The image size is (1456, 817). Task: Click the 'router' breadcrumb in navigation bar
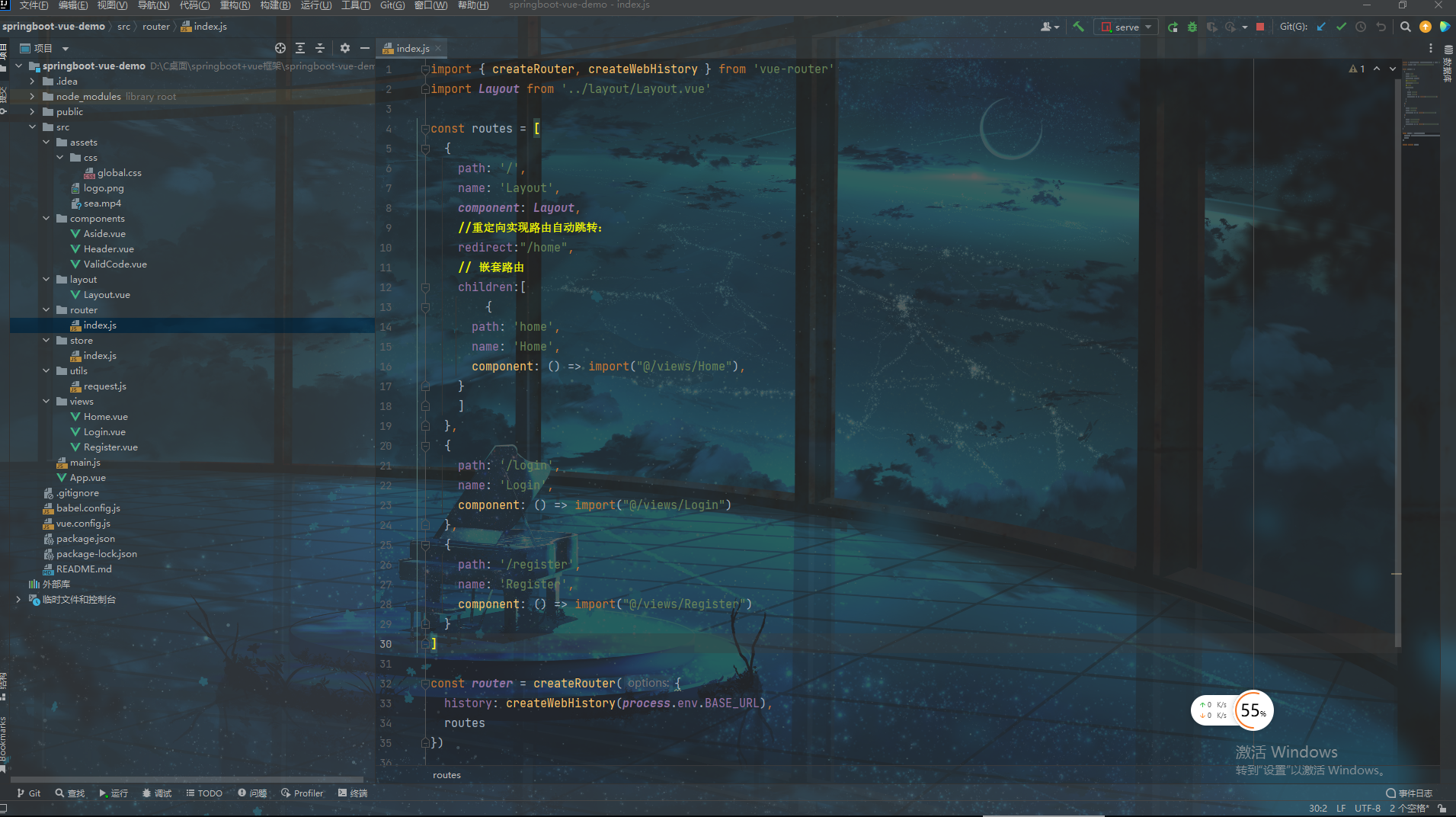click(x=156, y=27)
